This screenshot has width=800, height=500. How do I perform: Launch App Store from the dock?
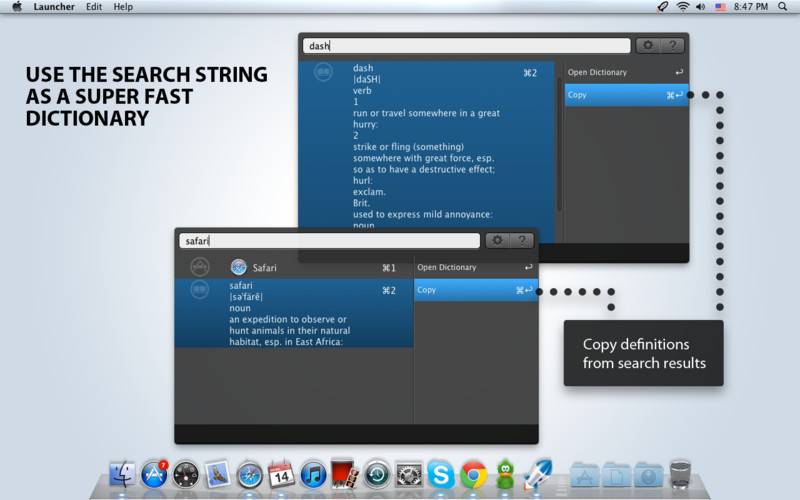click(x=154, y=475)
